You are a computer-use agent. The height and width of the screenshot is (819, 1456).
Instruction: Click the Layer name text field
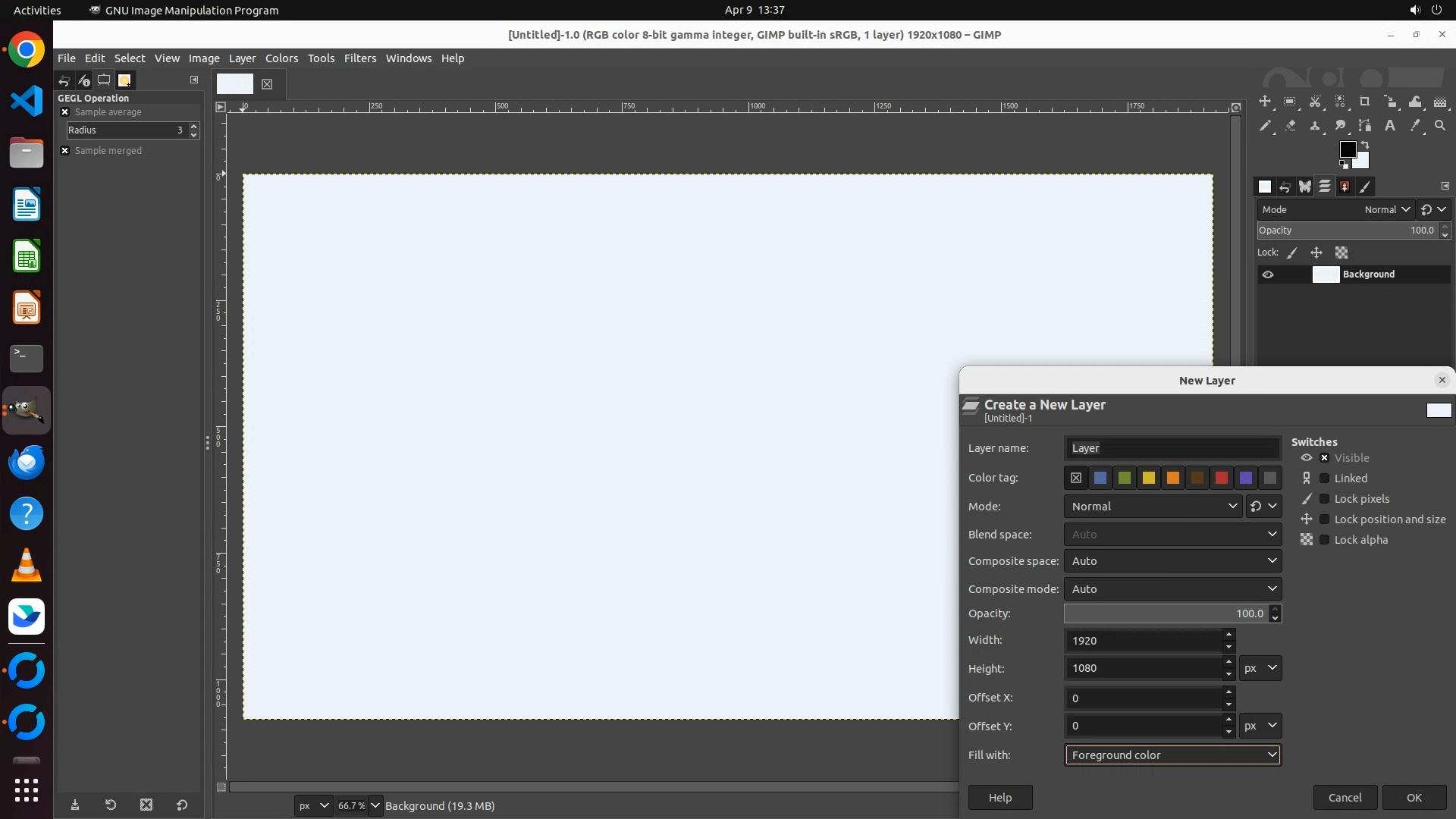(x=1172, y=448)
